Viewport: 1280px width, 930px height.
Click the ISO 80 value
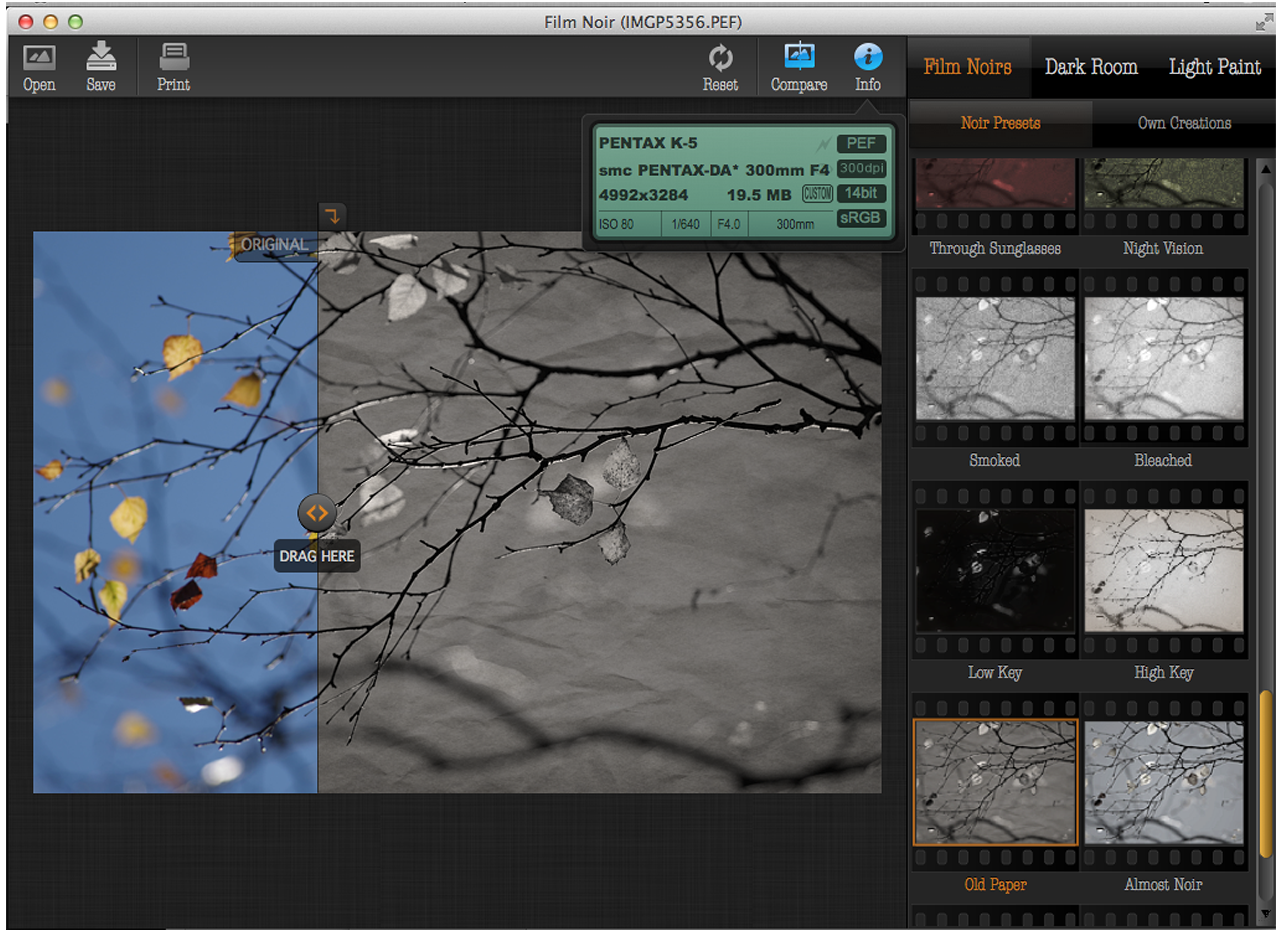pyautogui.click(x=616, y=224)
